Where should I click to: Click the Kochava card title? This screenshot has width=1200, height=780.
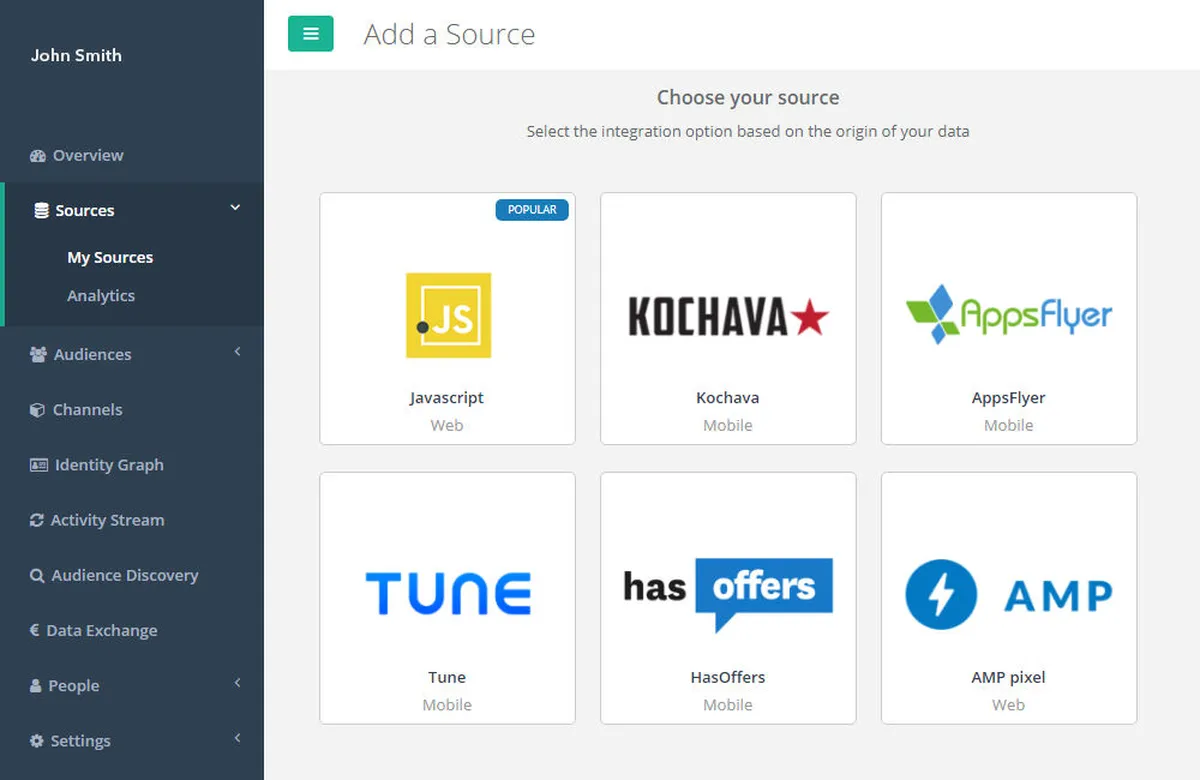pos(728,398)
